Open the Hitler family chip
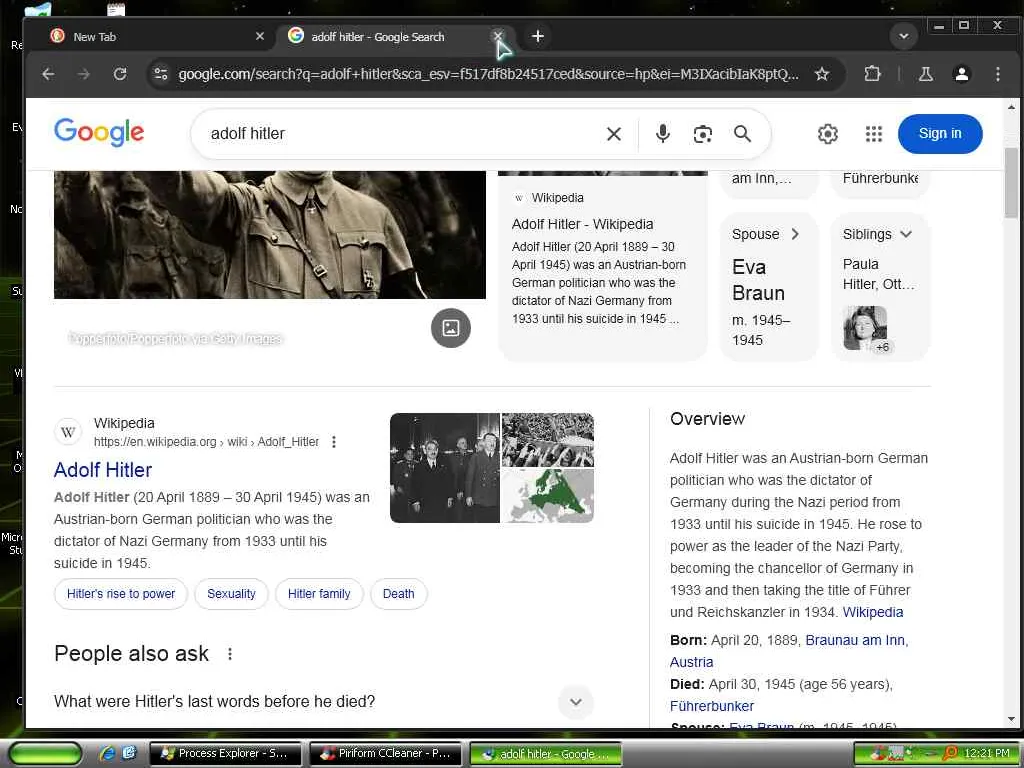Image resolution: width=1024 pixels, height=768 pixels. [x=319, y=594]
